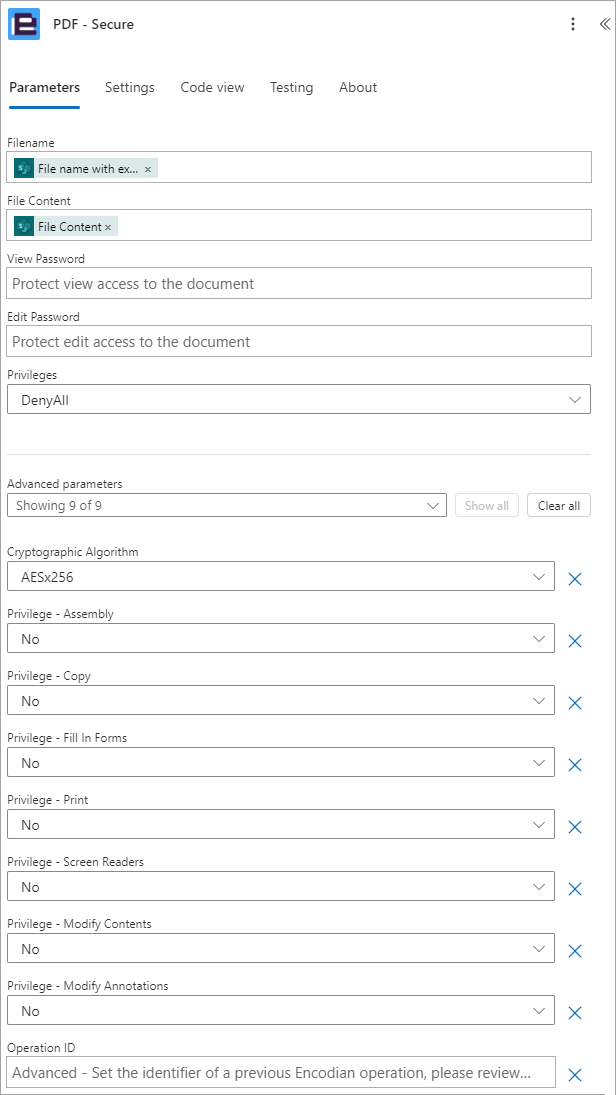Viewport: 616px width, 1095px height.
Task: Remove the File Content token
Action: tap(108, 227)
